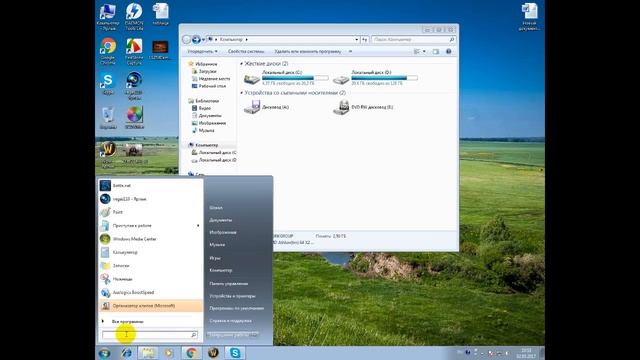Viewport: 640px width, 360px height.
Task: Select Недавние места in navigation pane
Action: pyautogui.click(x=211, y=79)
